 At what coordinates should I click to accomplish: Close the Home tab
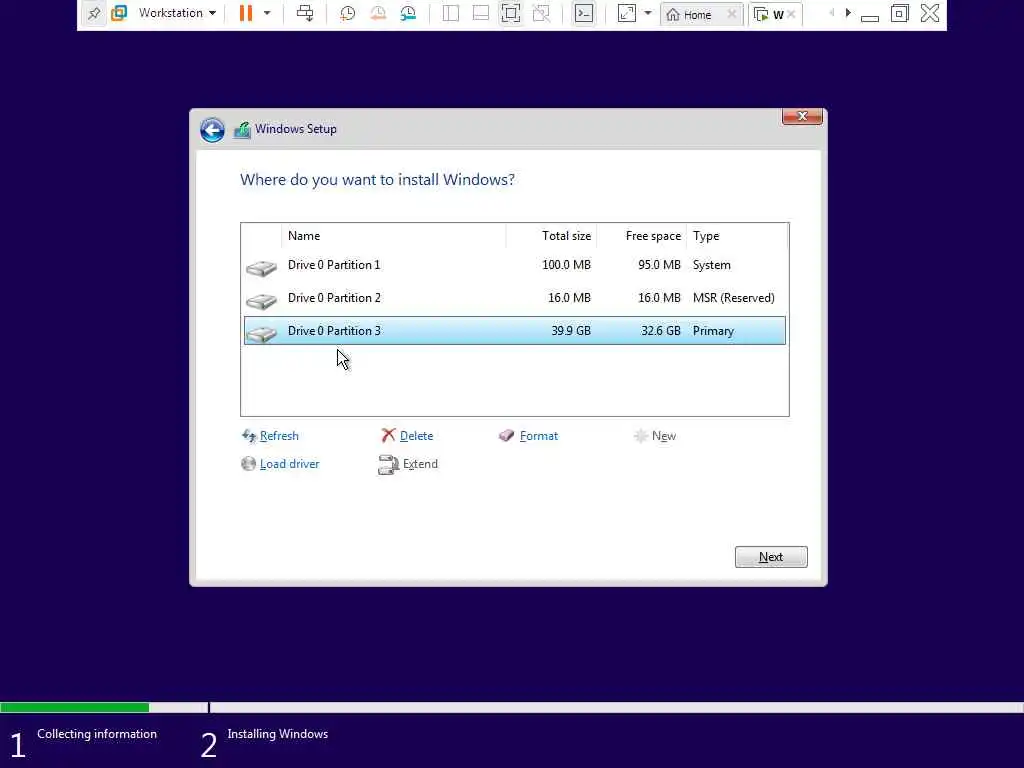click(x=731, y=14)
